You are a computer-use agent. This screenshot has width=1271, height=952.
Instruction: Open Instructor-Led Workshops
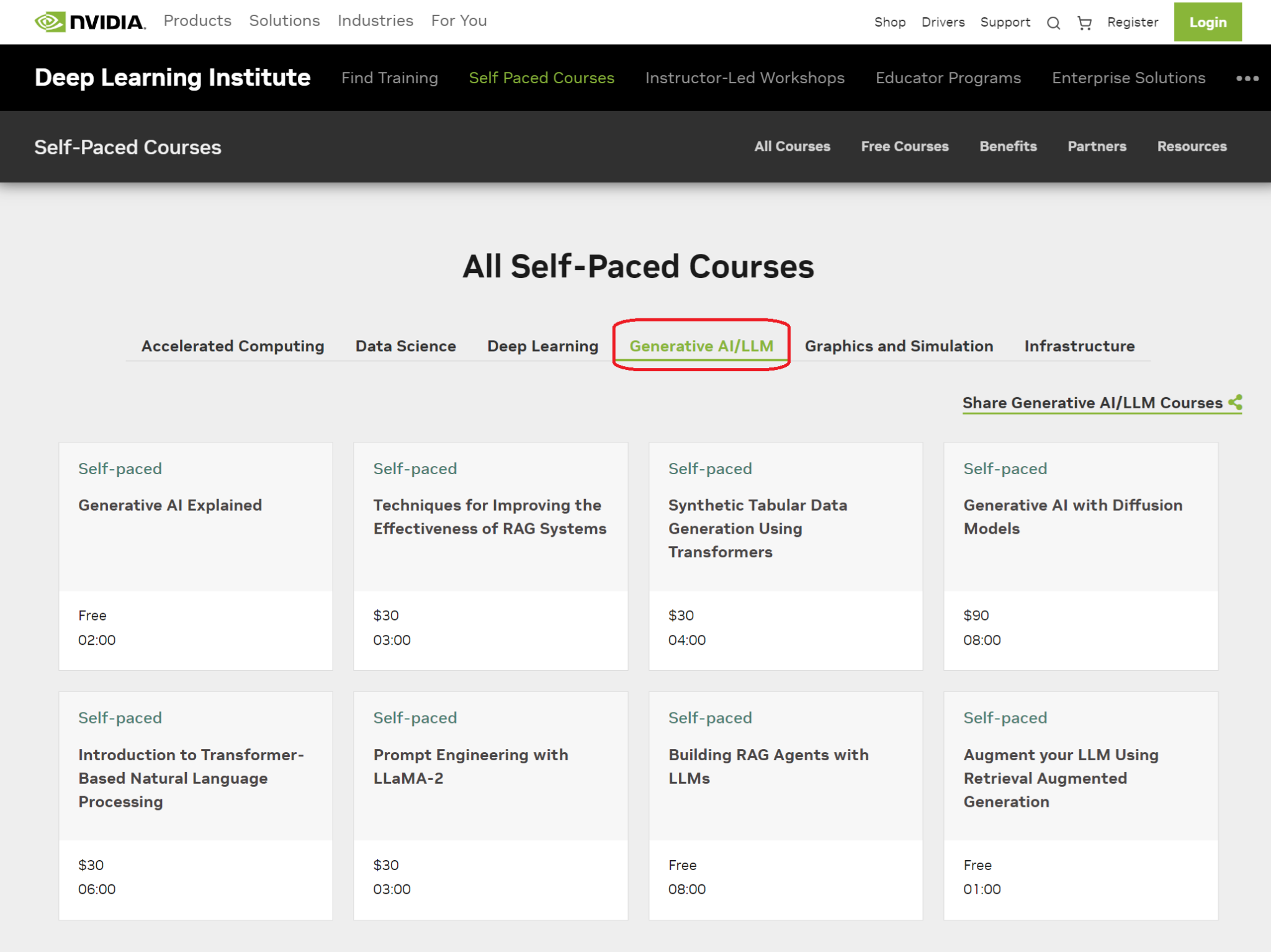pyautogui.click(x=745, y=78)
